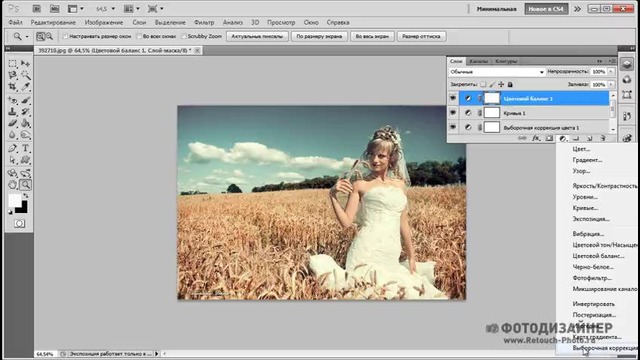Open the Layers panel dock icon

[x=627, y=64]
